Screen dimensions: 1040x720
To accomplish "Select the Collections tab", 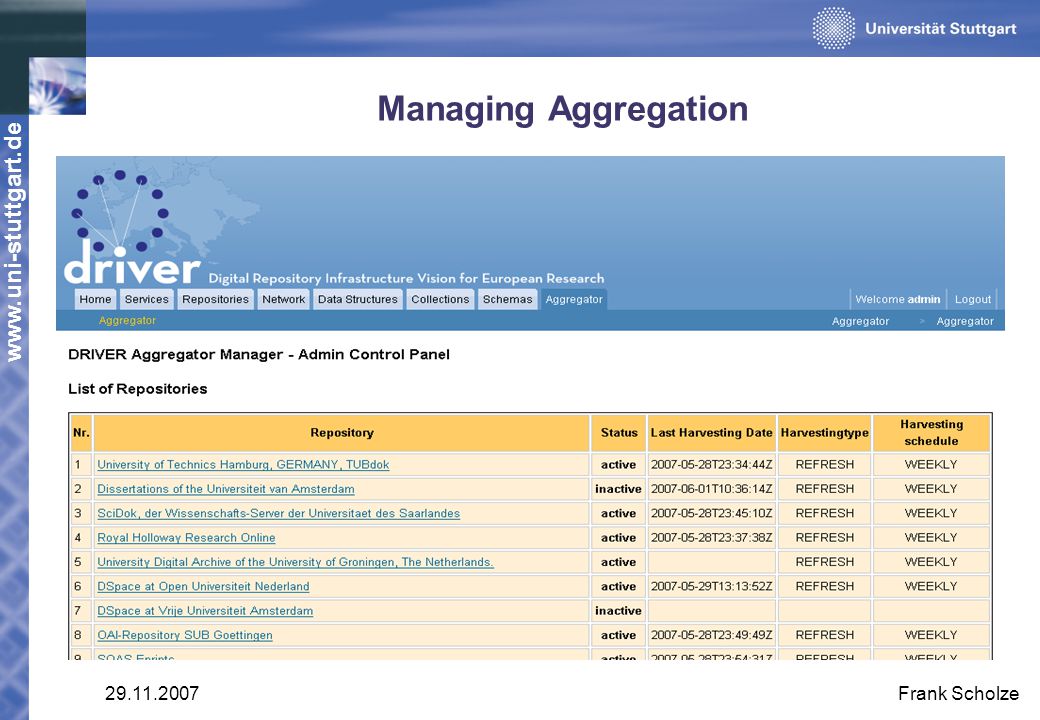I will (x=440, y=299).
